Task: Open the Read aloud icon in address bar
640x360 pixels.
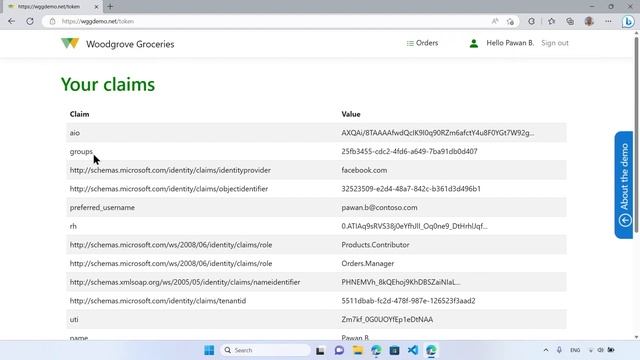Action: (x=495, y=21)
